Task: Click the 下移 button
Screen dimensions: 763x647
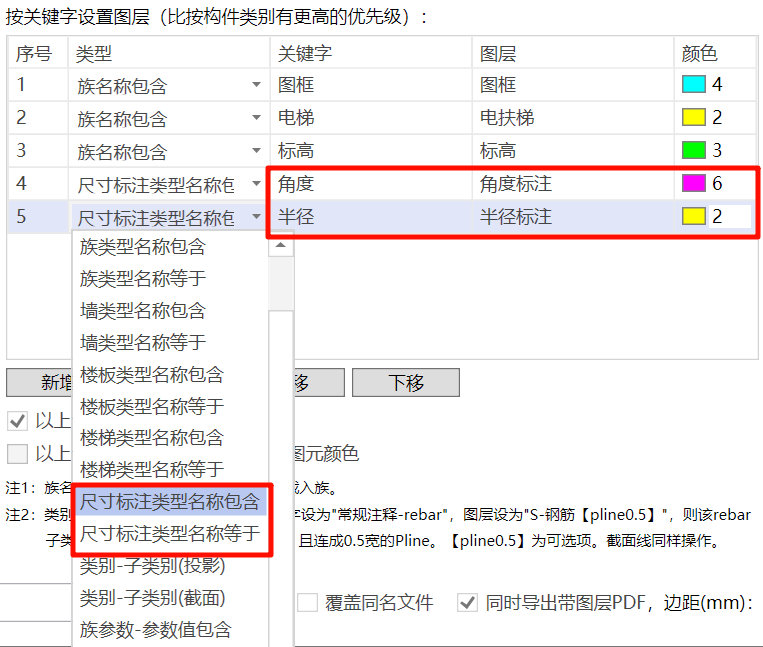Action: (405, 383)
